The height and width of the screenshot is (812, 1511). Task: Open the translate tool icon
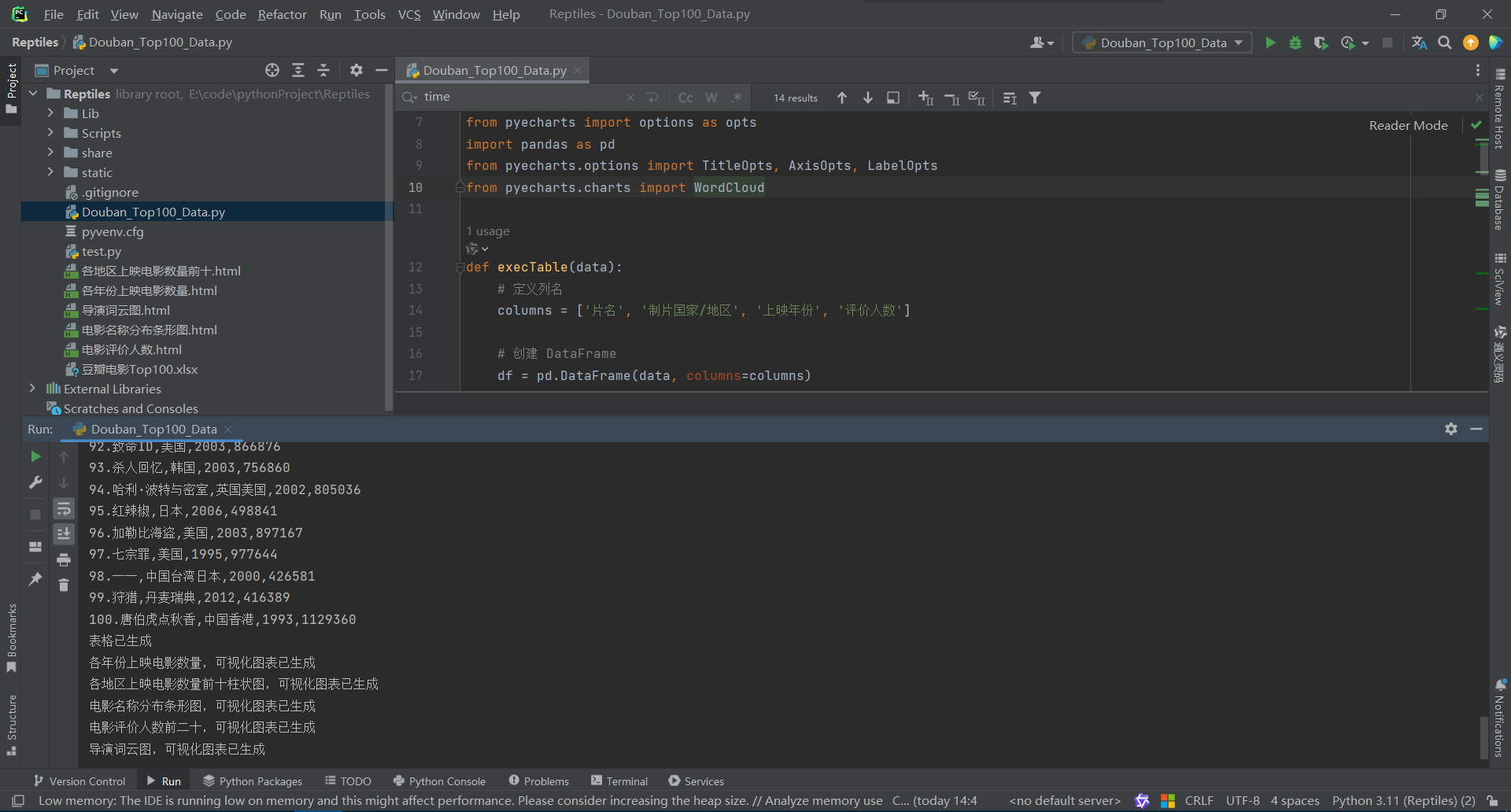pyautogui.click(x=1419, y=42)
